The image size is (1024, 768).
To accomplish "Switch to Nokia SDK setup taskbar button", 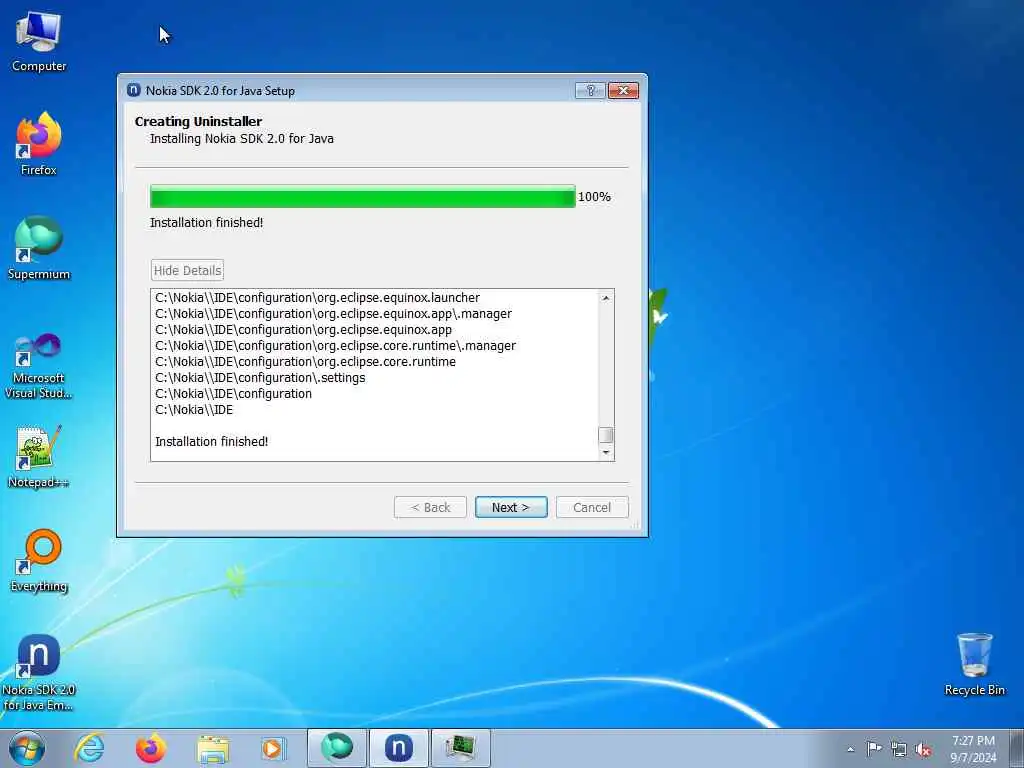I will tap(398, 748).
